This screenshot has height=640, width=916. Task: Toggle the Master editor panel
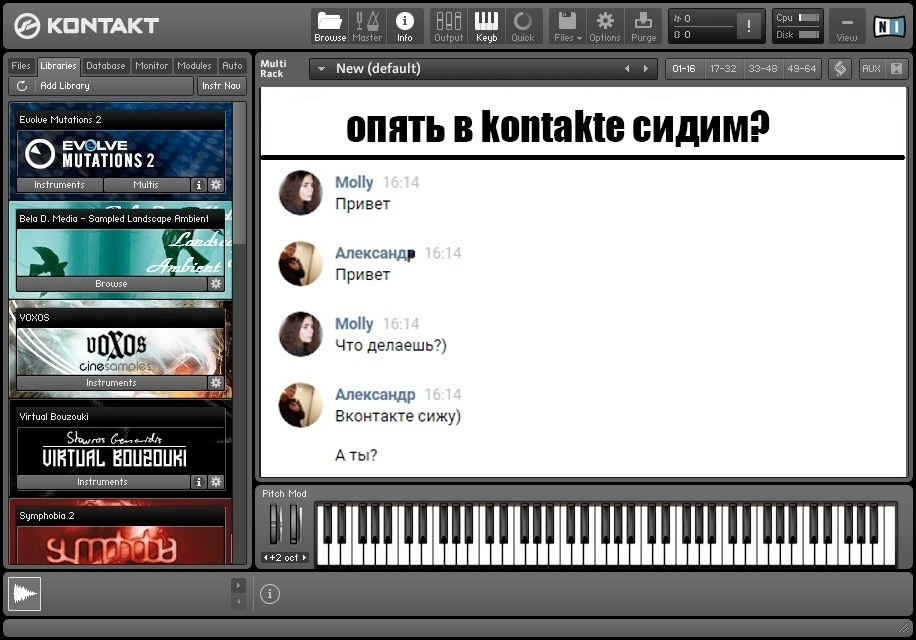click(367, 26)
